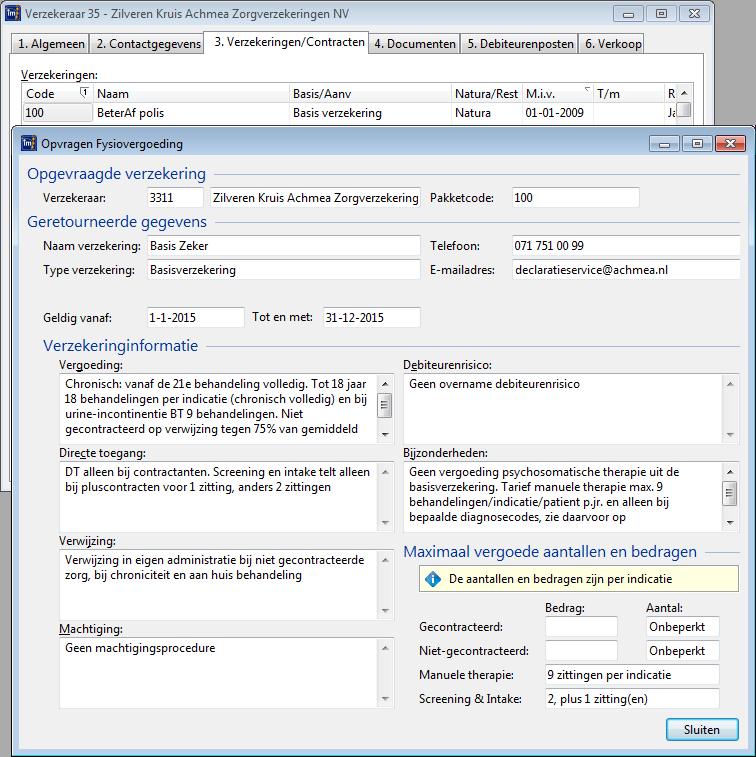Viewport: 756px width, 757px height.
Task: Sort table by Naam column header
Action: [x=191, y=94]
